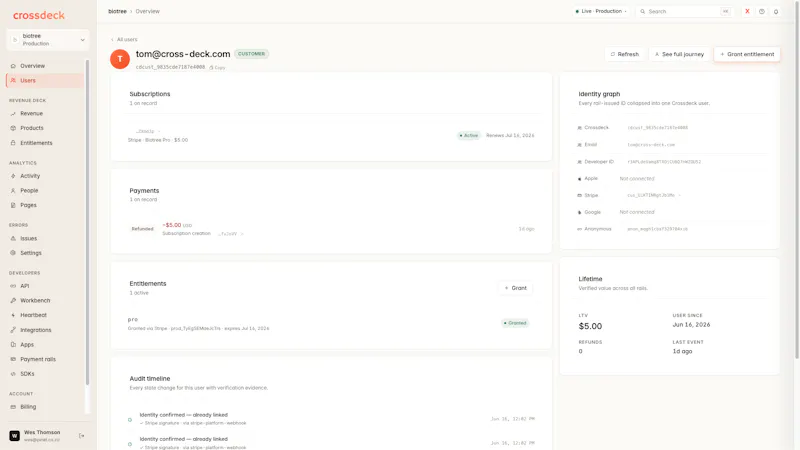Click the People icon in Analytics
This screenshot has height=450, width=800.
(x=13, y=190)
